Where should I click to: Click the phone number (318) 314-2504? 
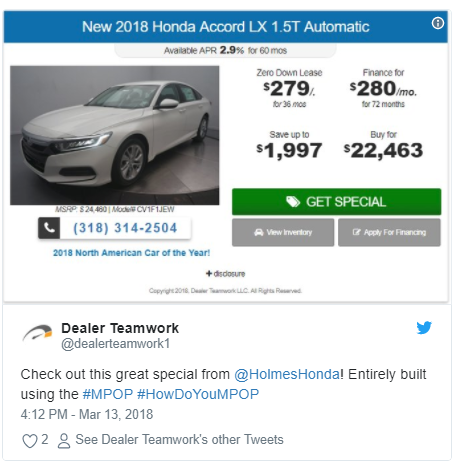tap(125, 228)
